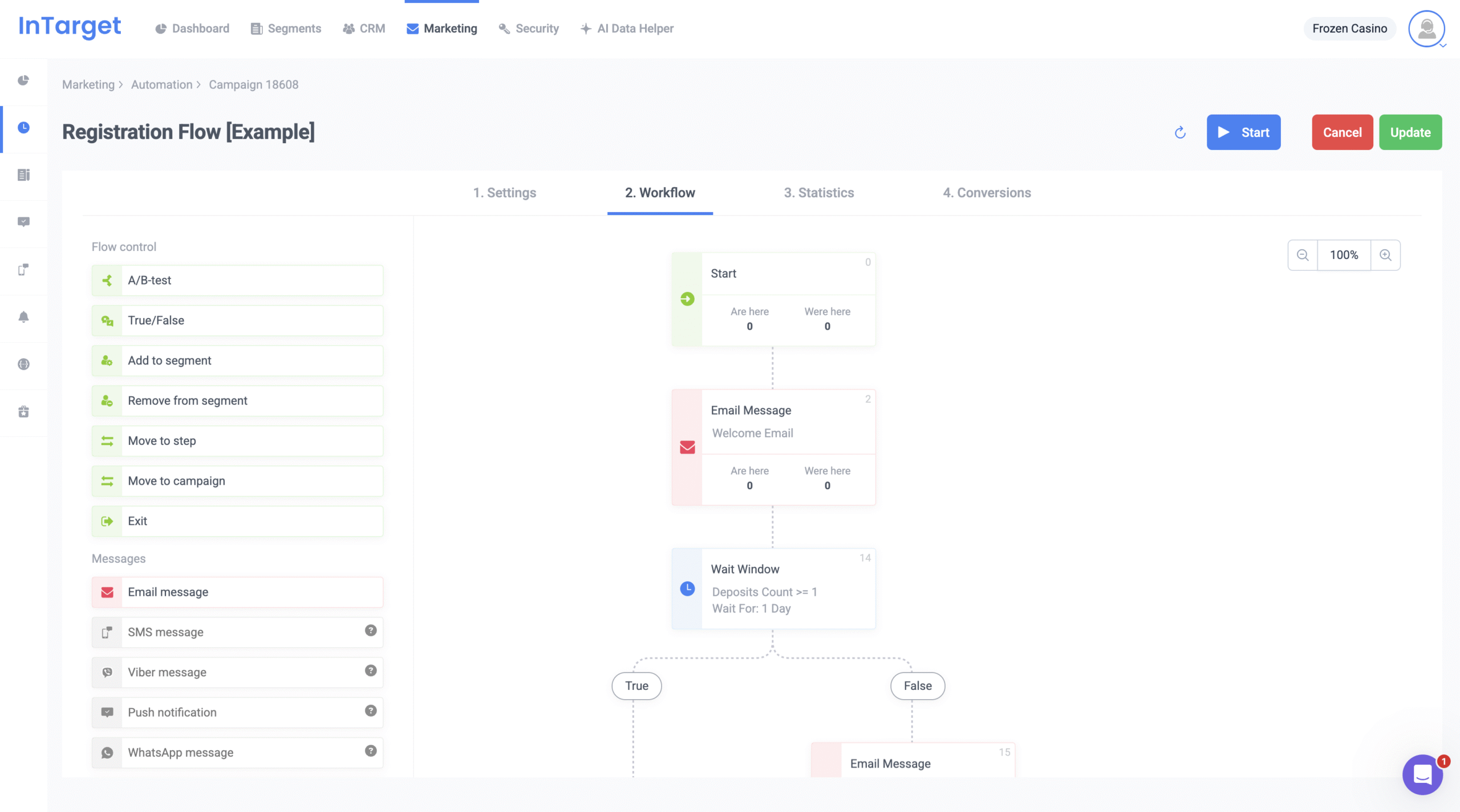The height and width of the screenshot is (812, 1460).
Task: Select the Wait Window workflow node
Action: (773, 588)
